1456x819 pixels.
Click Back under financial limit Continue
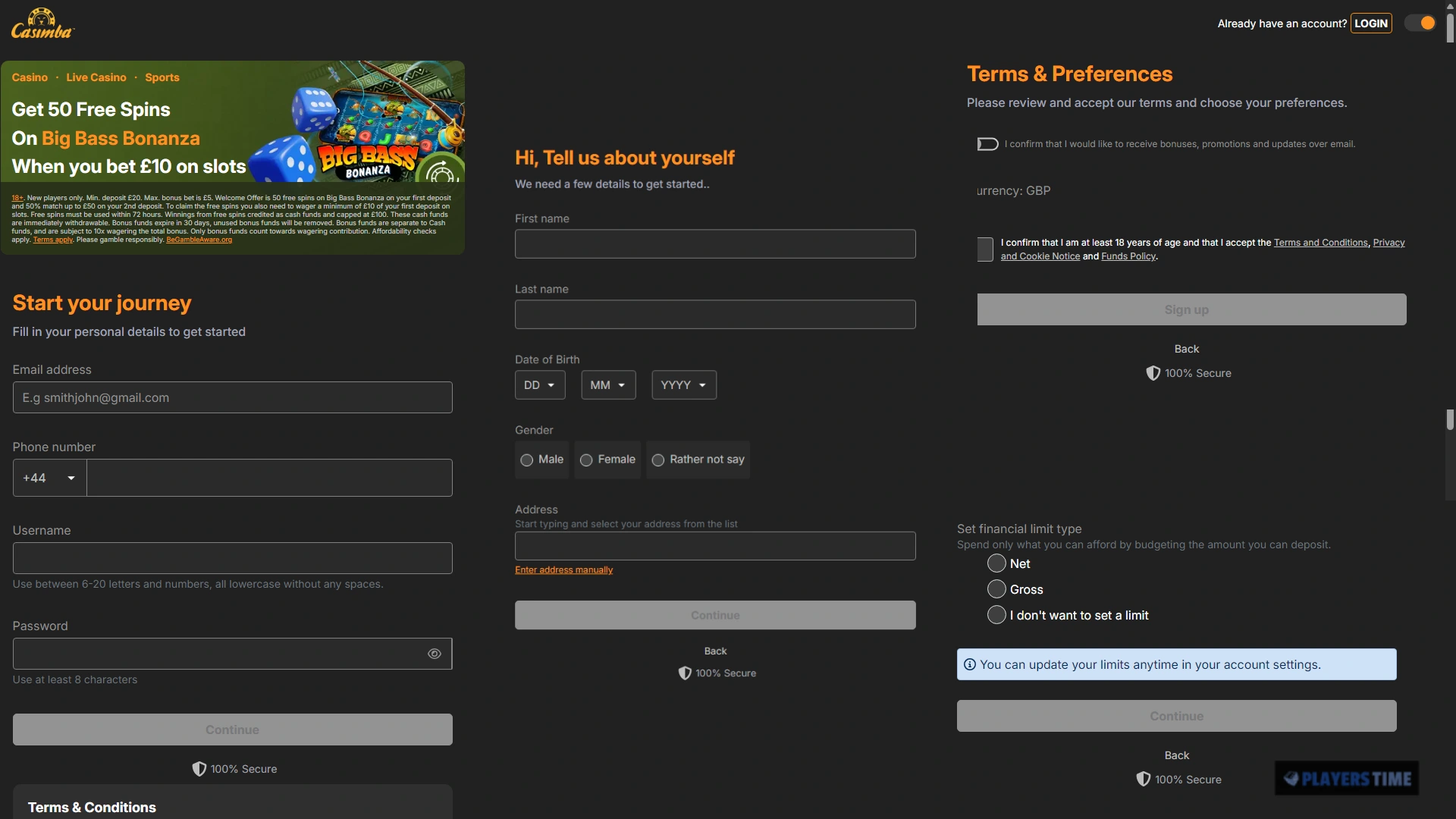coord(1177,755)
